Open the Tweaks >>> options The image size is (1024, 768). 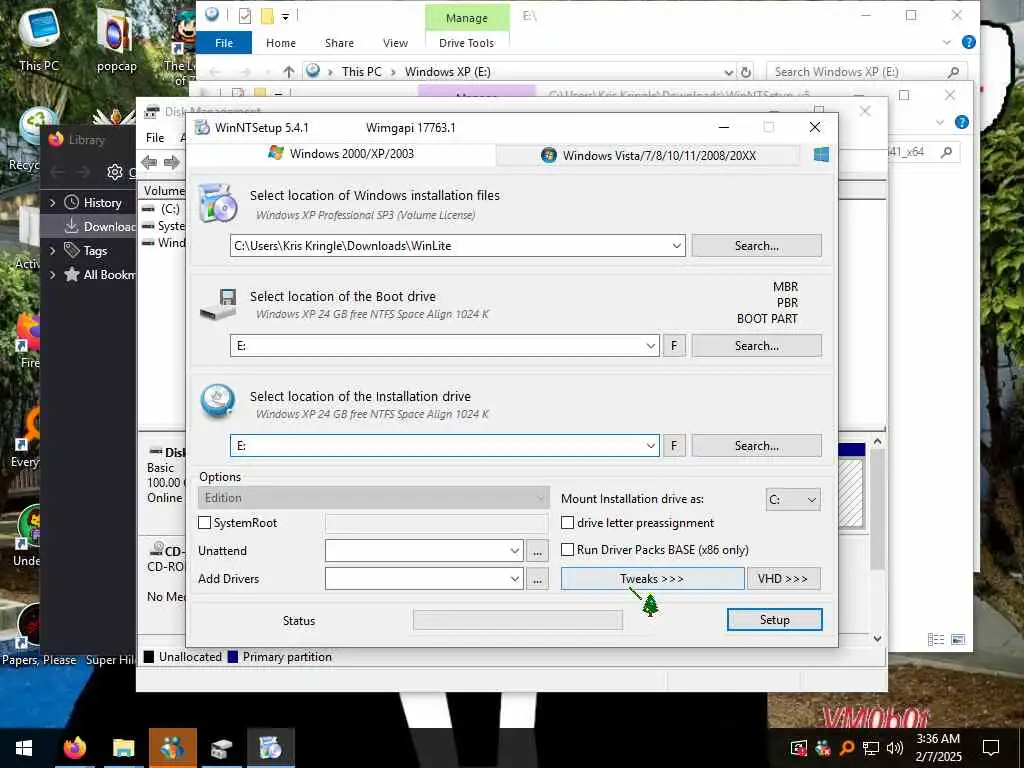pyautogui.click(x=652, y=579)
